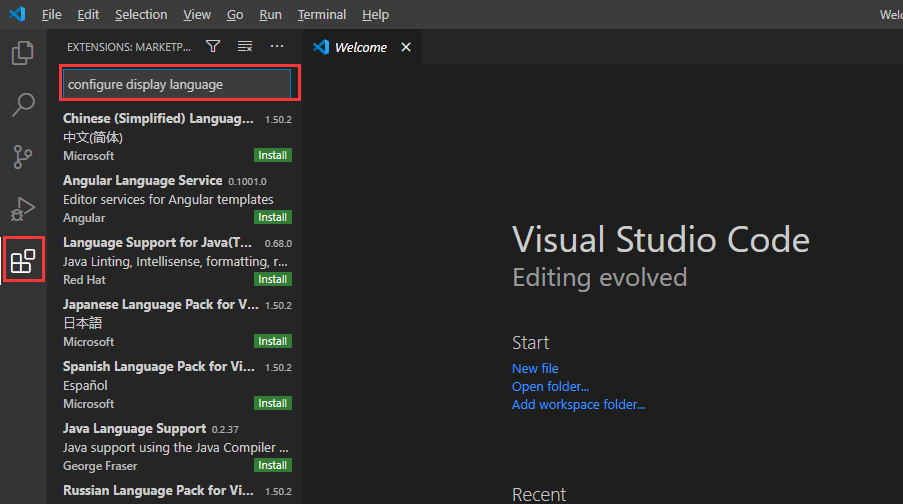Click Add workspace folder... link
Viewport: 903px width, 504px height.
click(x=579, y=404)
